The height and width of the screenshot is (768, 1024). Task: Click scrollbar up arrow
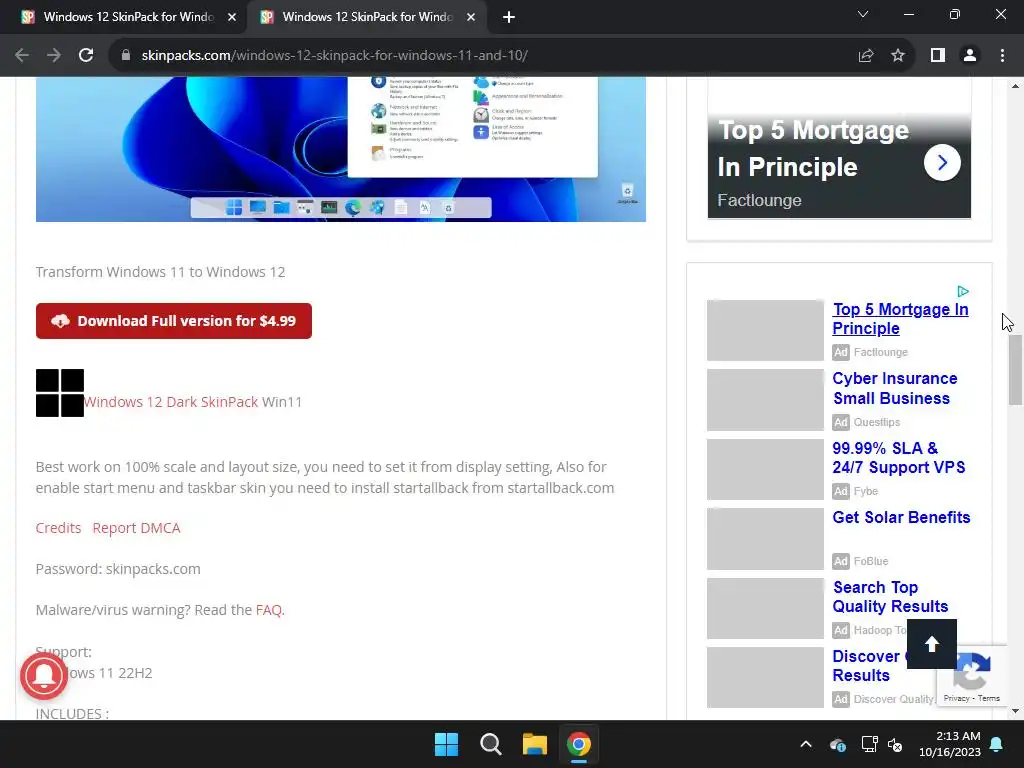[1015, 86]
